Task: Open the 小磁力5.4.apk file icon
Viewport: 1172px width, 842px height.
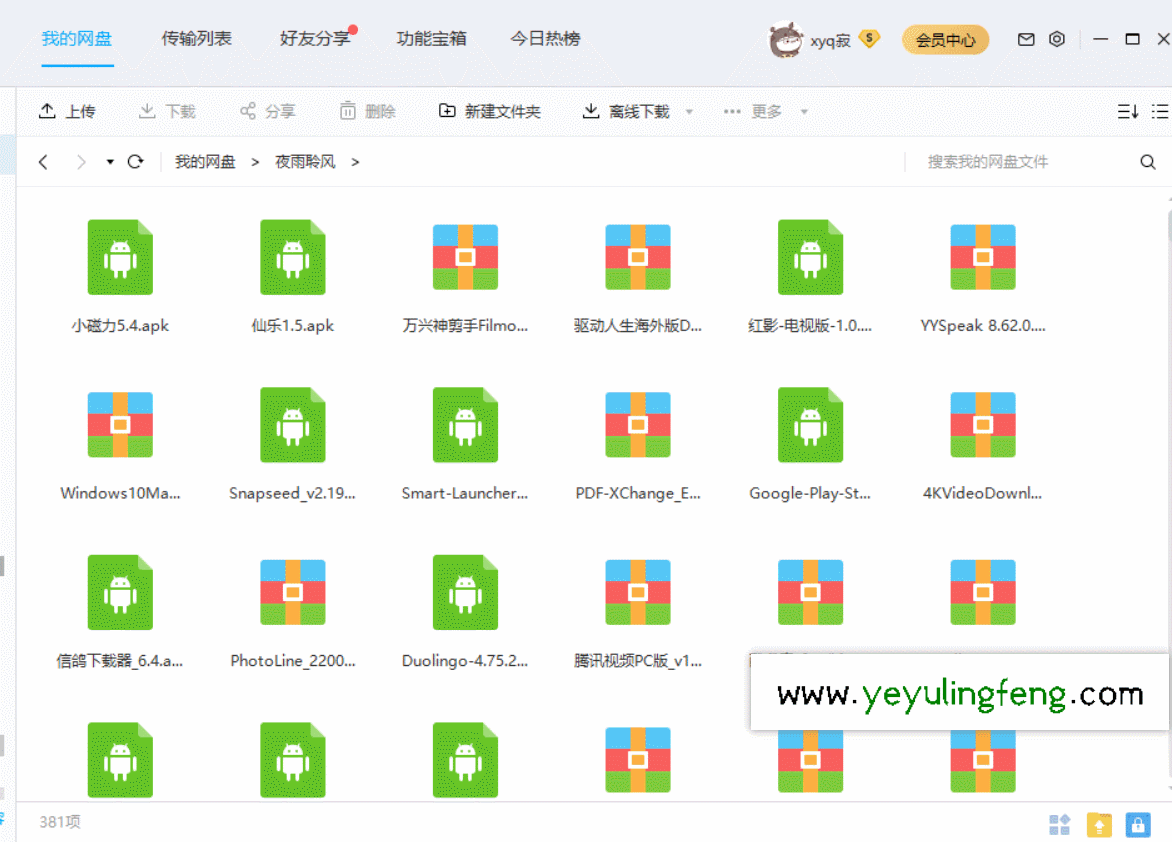Action: point(120,257)
